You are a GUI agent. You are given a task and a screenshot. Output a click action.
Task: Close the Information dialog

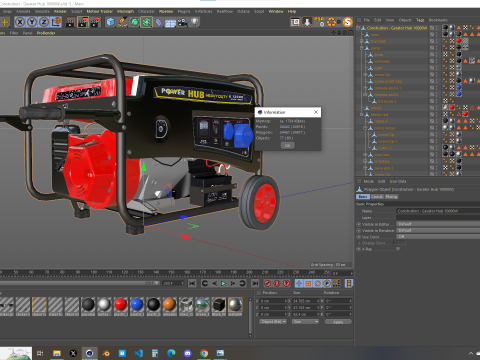coord(316,112)
